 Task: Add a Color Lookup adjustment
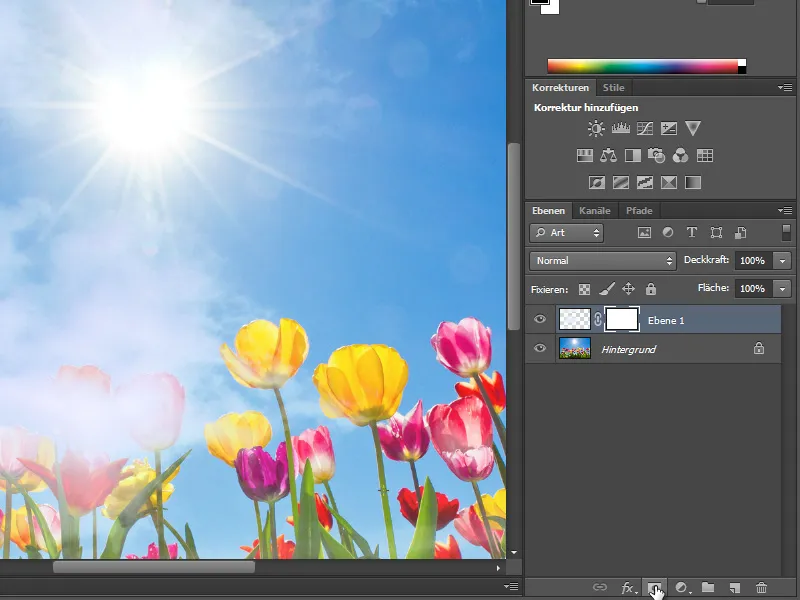[705, 155]
